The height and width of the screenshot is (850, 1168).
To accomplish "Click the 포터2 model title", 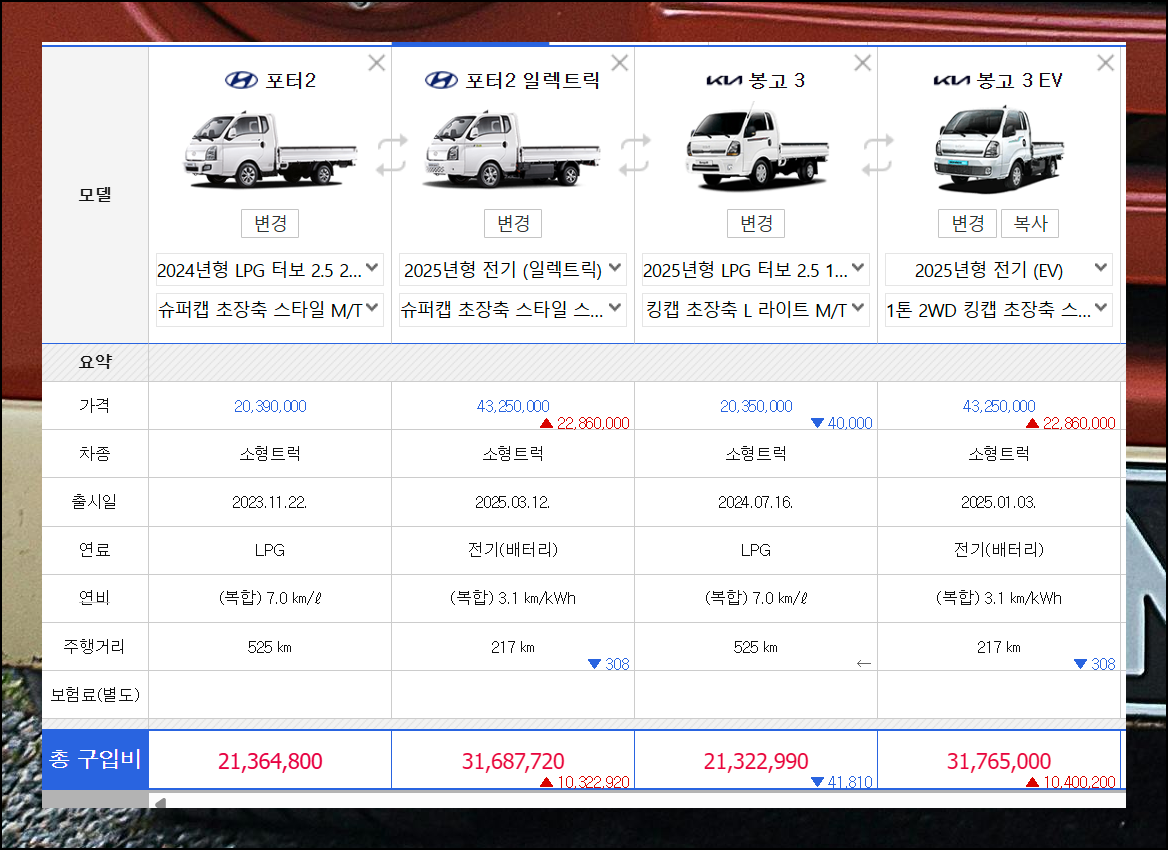I will coord(291,80).
